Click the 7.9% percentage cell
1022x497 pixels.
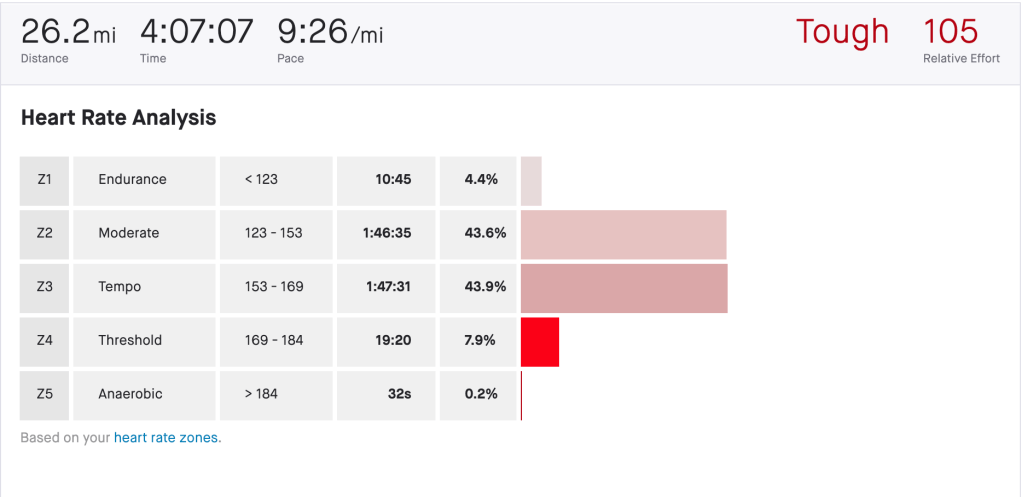pyautogui.click(x=479, y=341)
